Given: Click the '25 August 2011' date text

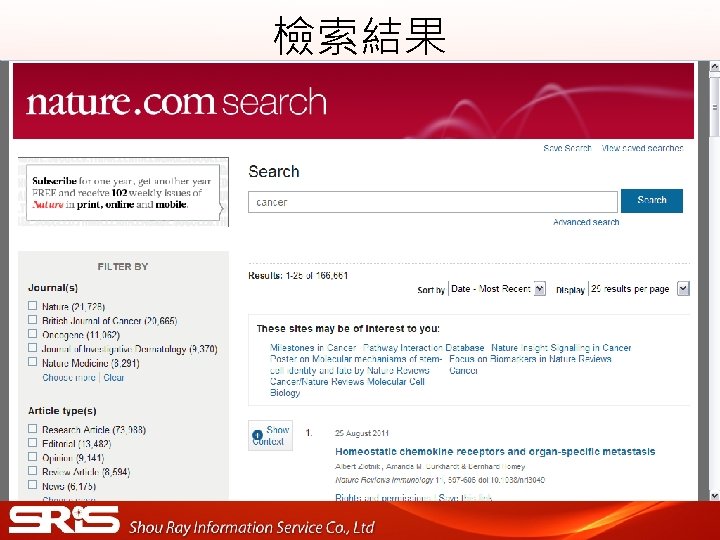Looking at the screenshot, I should pos(362,433).
